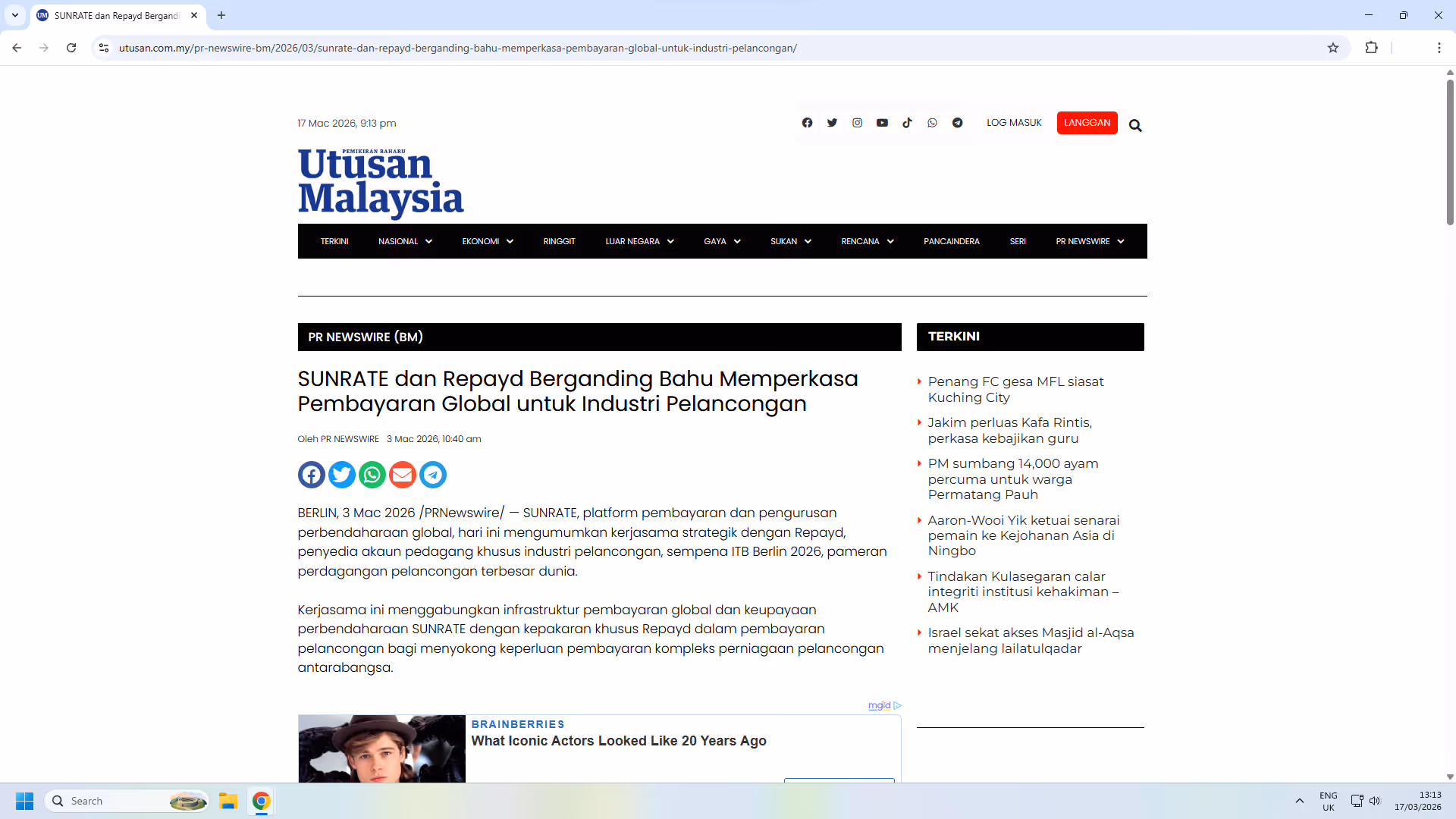Click Chrome icon in taskbar
Image resolution: width=1456 pixels, height=819 pixels.
262,801
